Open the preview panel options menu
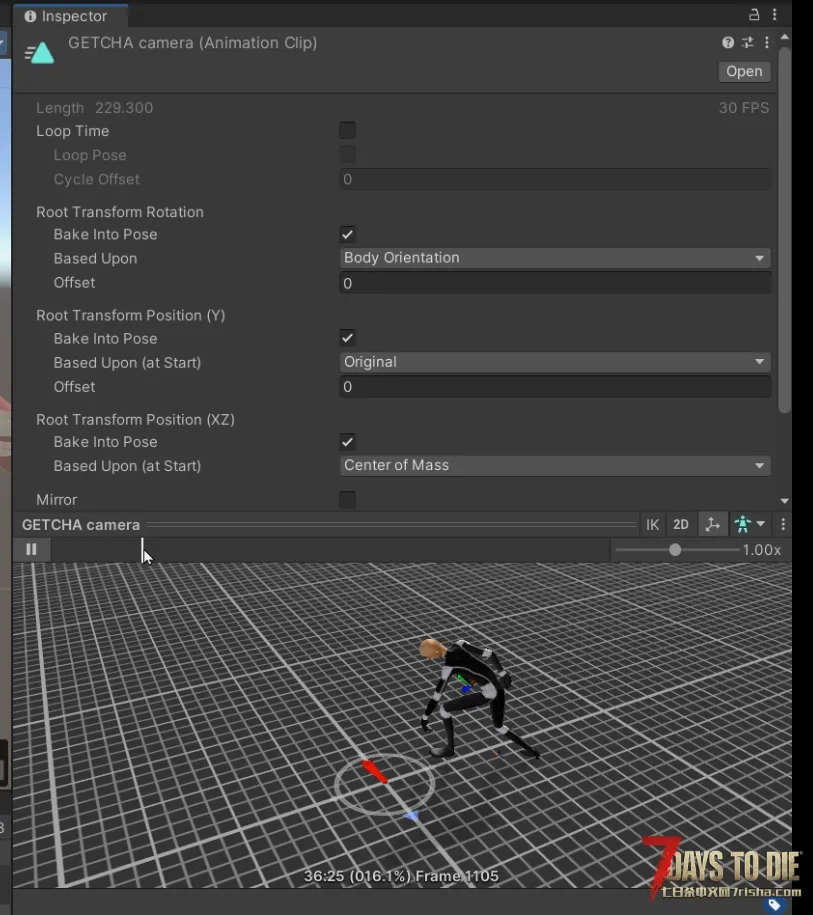Screen dimensions: 813x915 pos(783,524)
